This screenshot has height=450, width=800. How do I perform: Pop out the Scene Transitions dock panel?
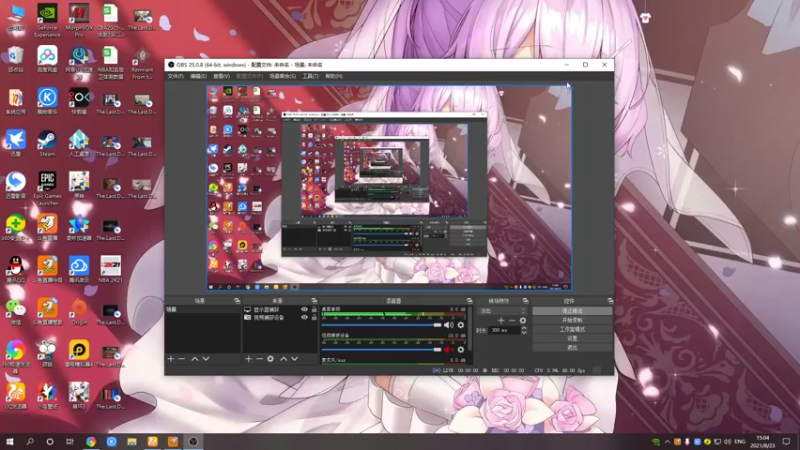point(526,301)
